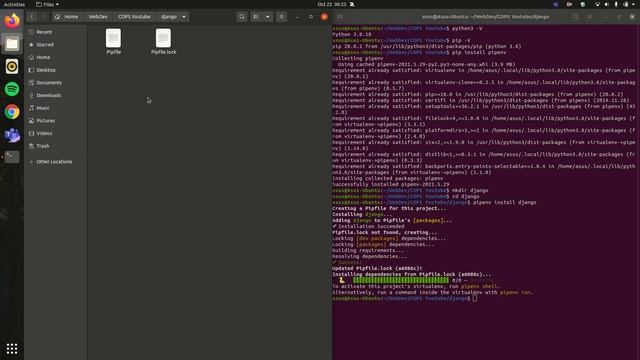Search in the Files window
This screenshot has height=360, width=640.
pyautogui.click(x=242, y=17)
